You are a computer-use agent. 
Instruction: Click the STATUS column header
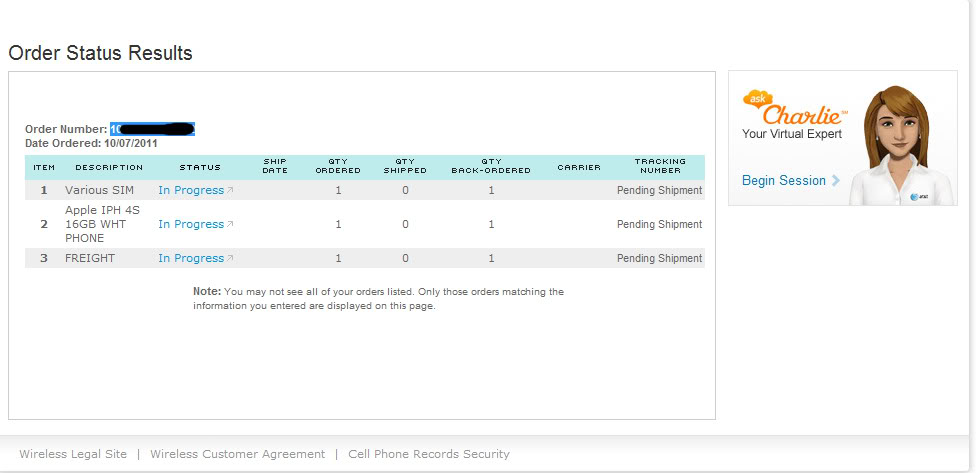(200, 167)
